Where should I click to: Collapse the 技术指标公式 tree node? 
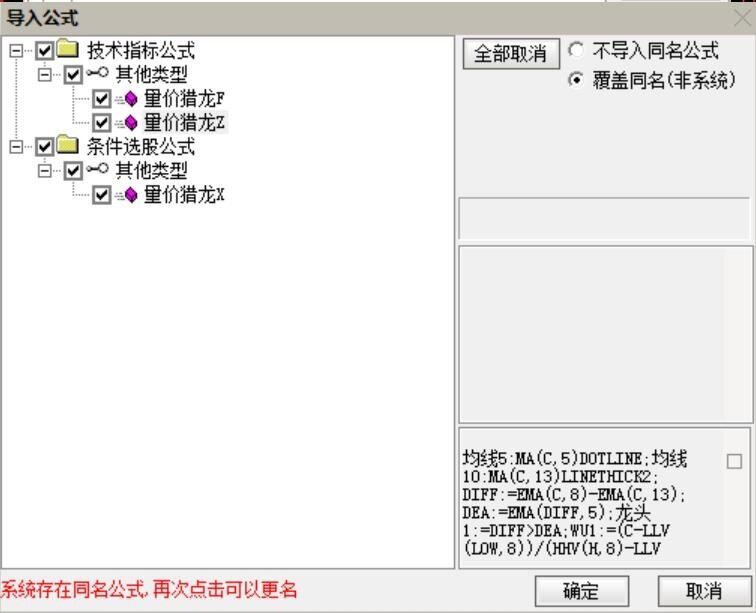point(16,51)
